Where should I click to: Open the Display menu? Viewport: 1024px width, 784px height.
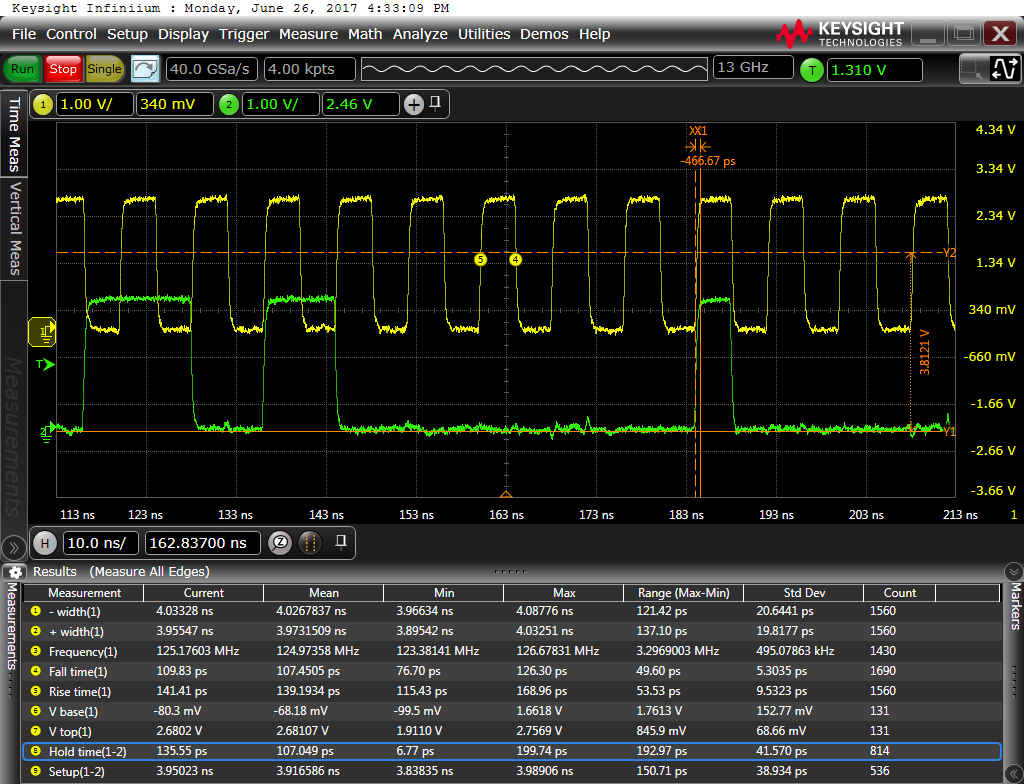pos(183,34)
